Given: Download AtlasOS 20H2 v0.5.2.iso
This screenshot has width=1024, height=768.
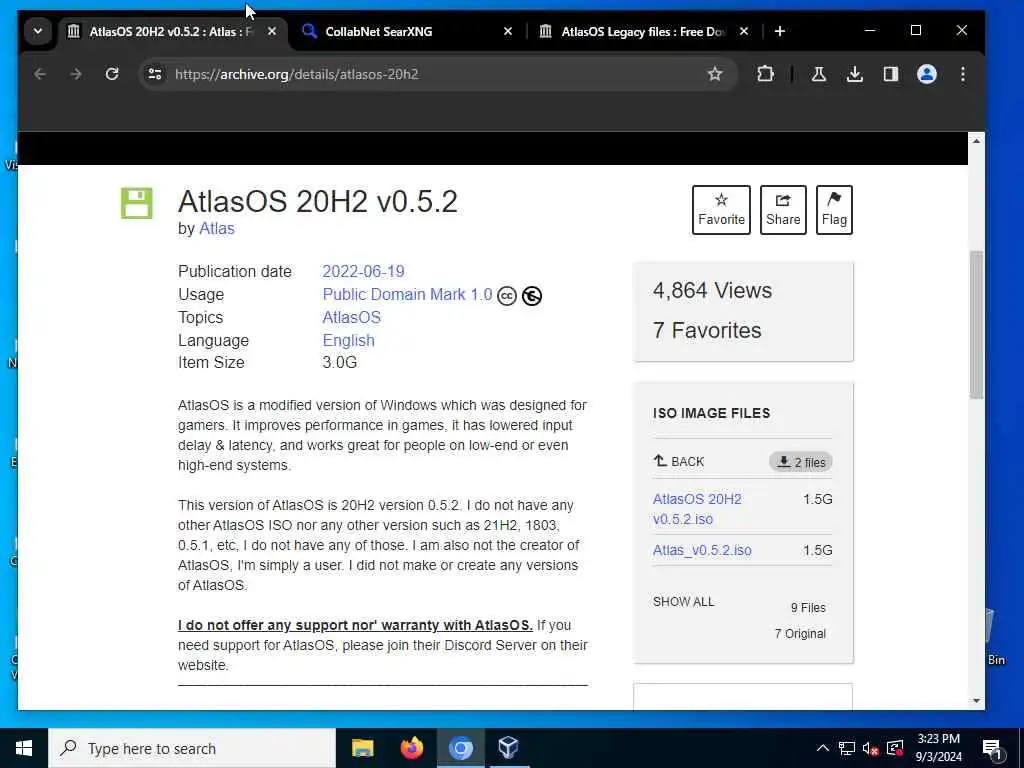Looking at the screenshot, I should [697, 509].
